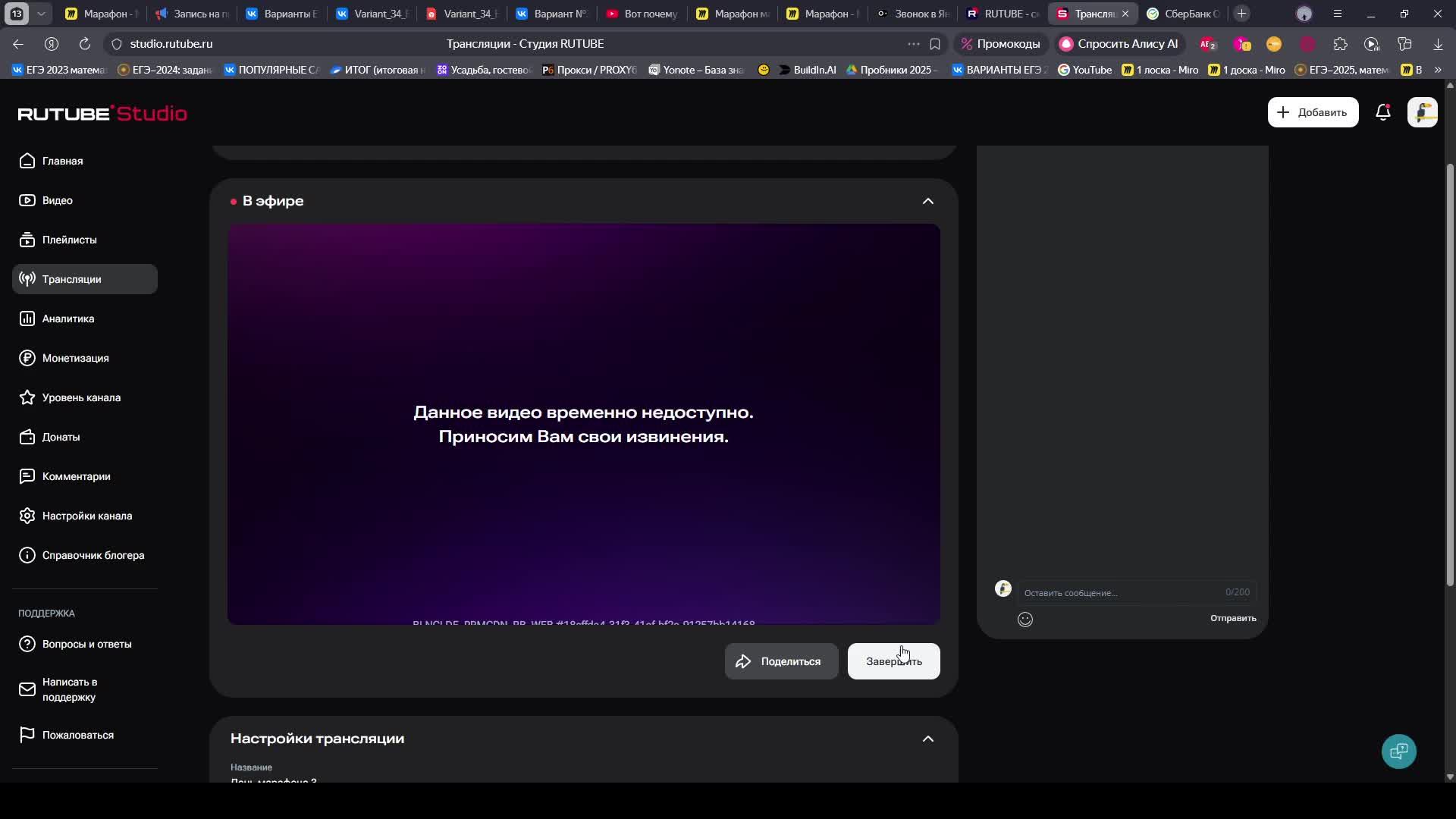Switch to the Вот почему YouTube tab
Screen dimensions: 1456x819
point(643,14)
